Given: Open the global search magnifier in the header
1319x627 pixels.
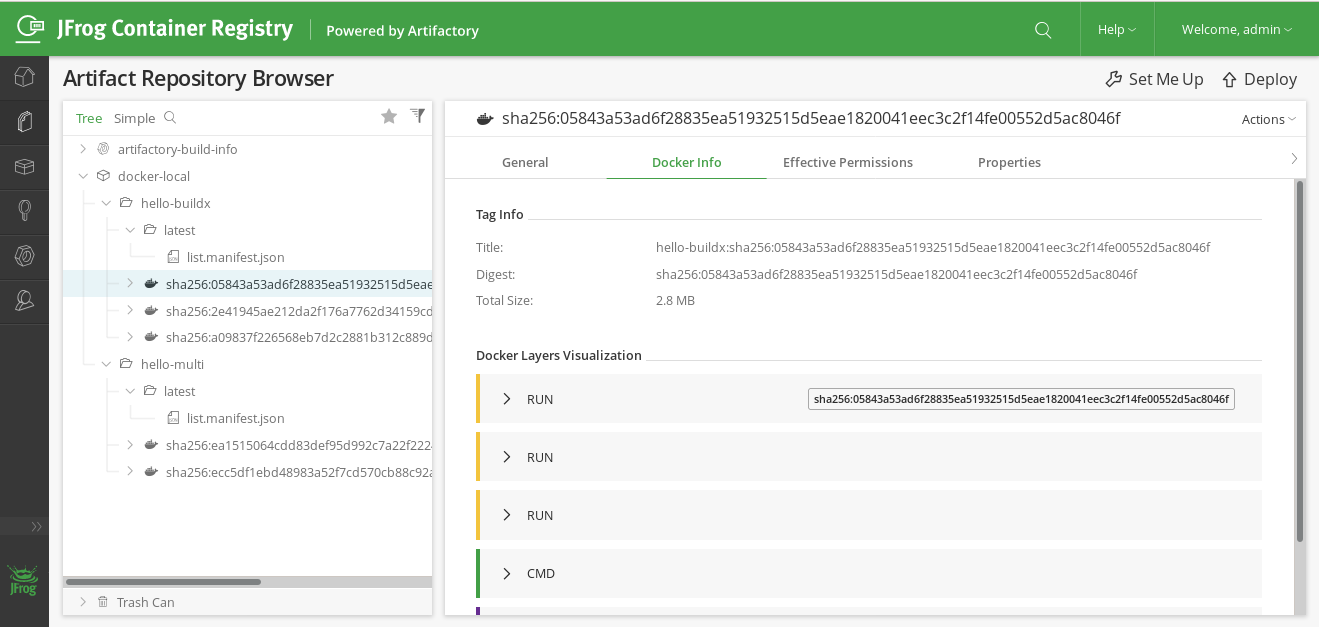Looking at the screenshot, I should [1043, 30].
